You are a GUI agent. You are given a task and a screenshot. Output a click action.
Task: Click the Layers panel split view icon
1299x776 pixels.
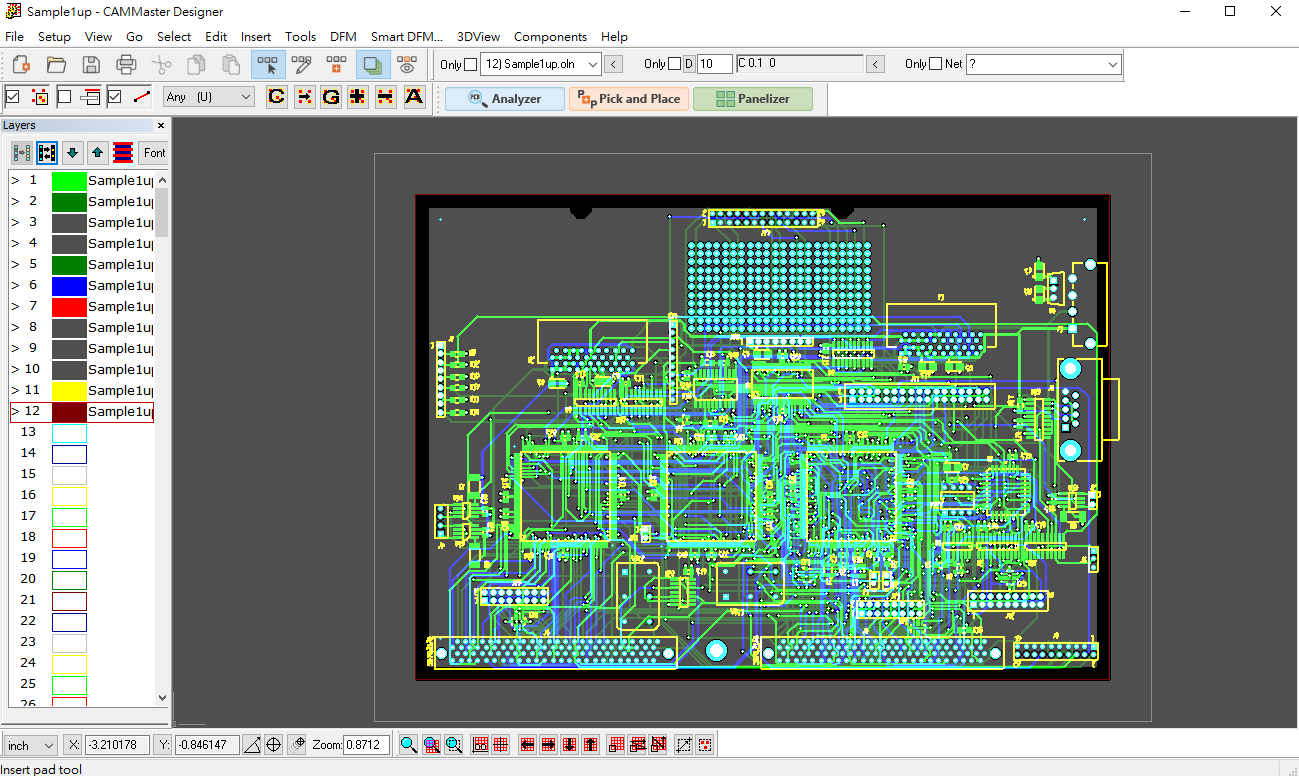21,153
